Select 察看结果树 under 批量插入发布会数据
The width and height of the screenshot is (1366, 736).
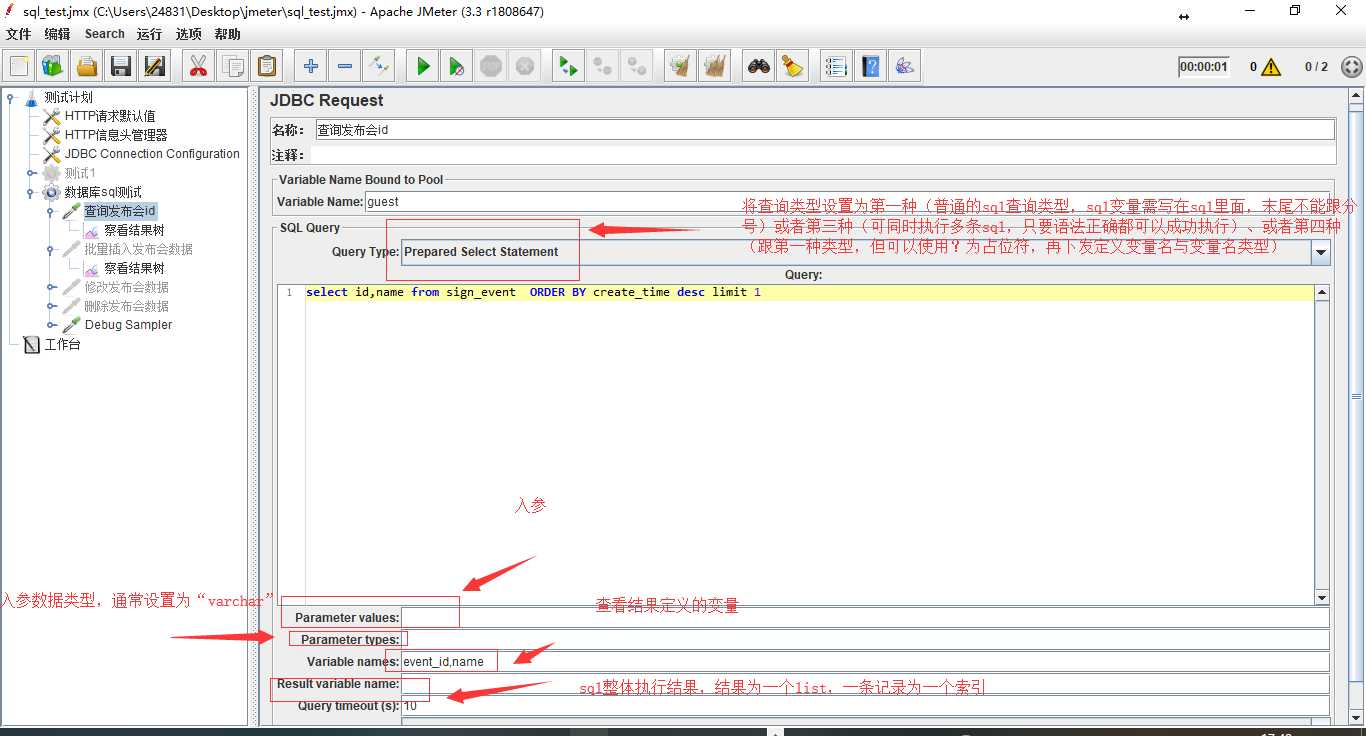pyautogui.click(x=134, y=268)
